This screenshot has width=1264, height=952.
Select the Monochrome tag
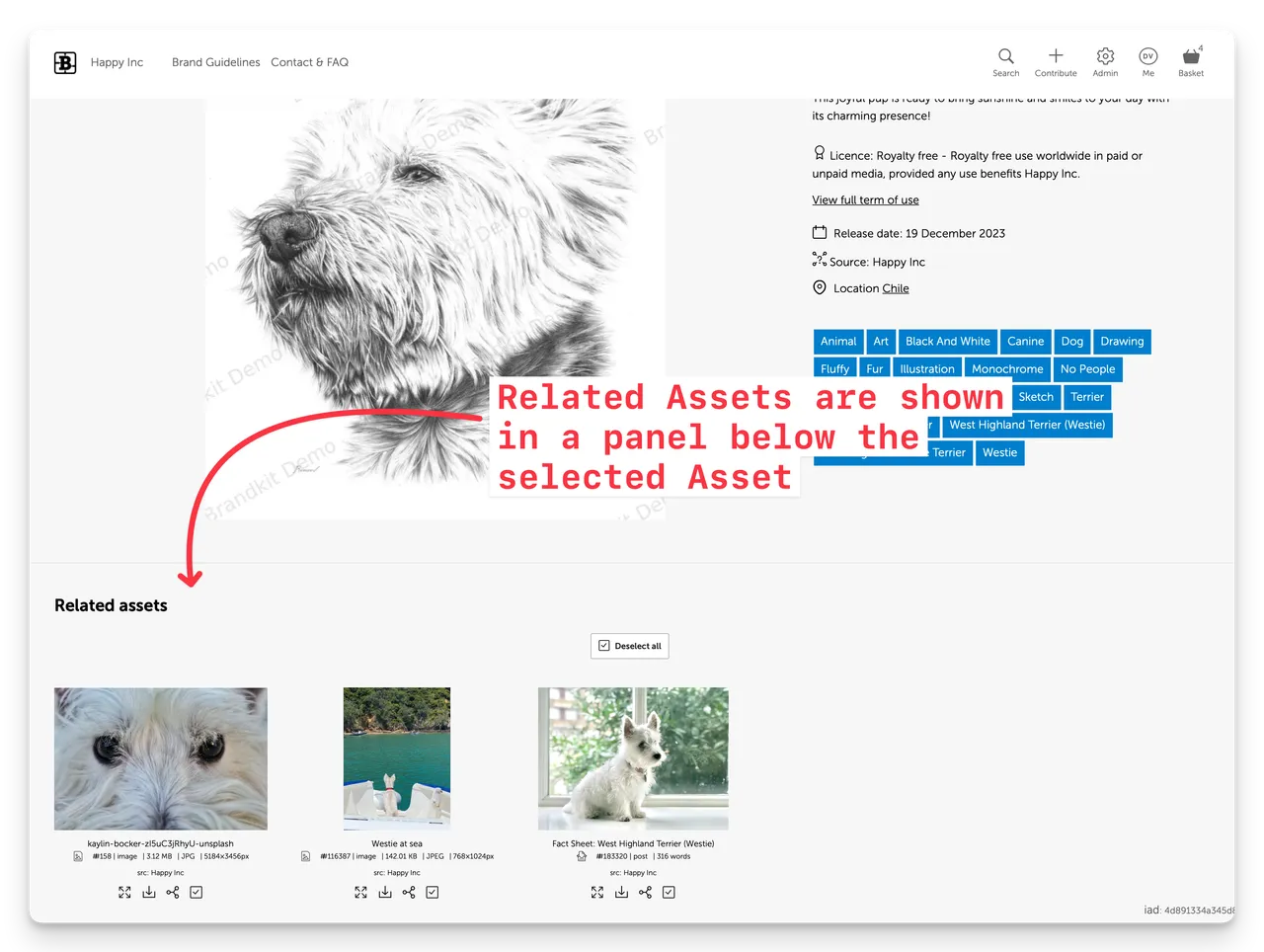[1007, 369]
